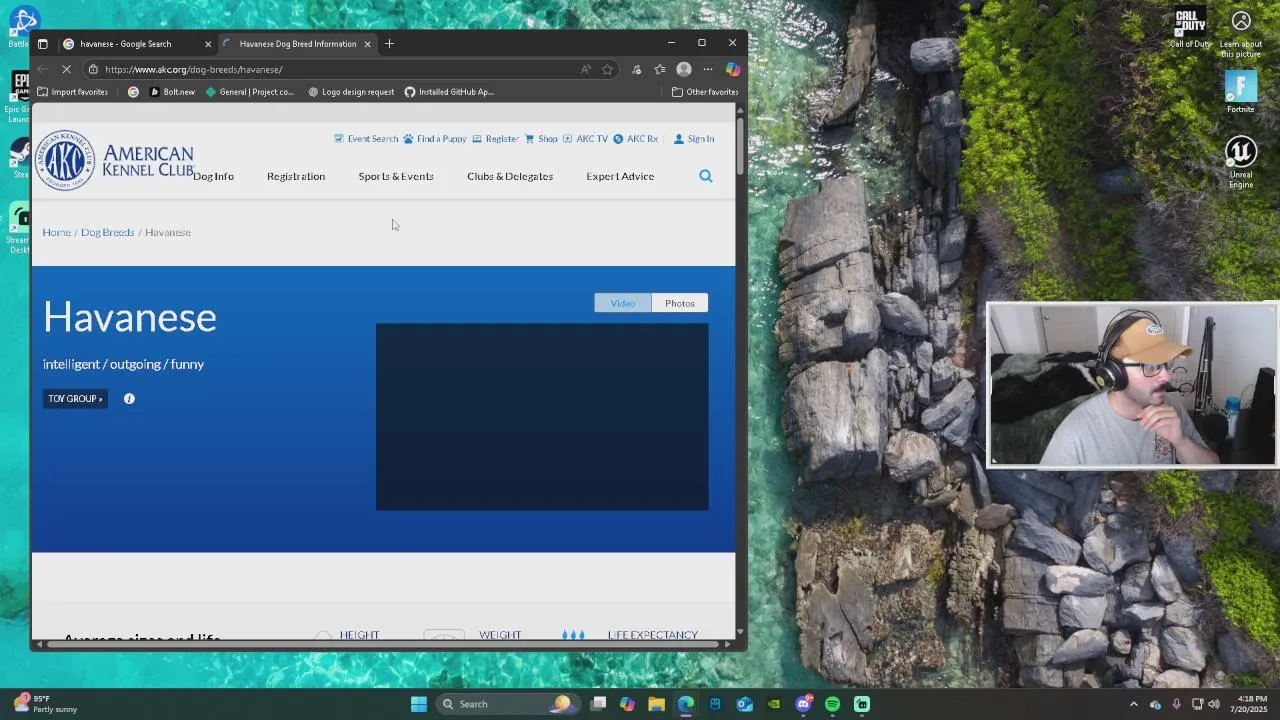Screen dimensions: 1280x720
Task: Select the Video media toggle
Action: coord(623,303)
